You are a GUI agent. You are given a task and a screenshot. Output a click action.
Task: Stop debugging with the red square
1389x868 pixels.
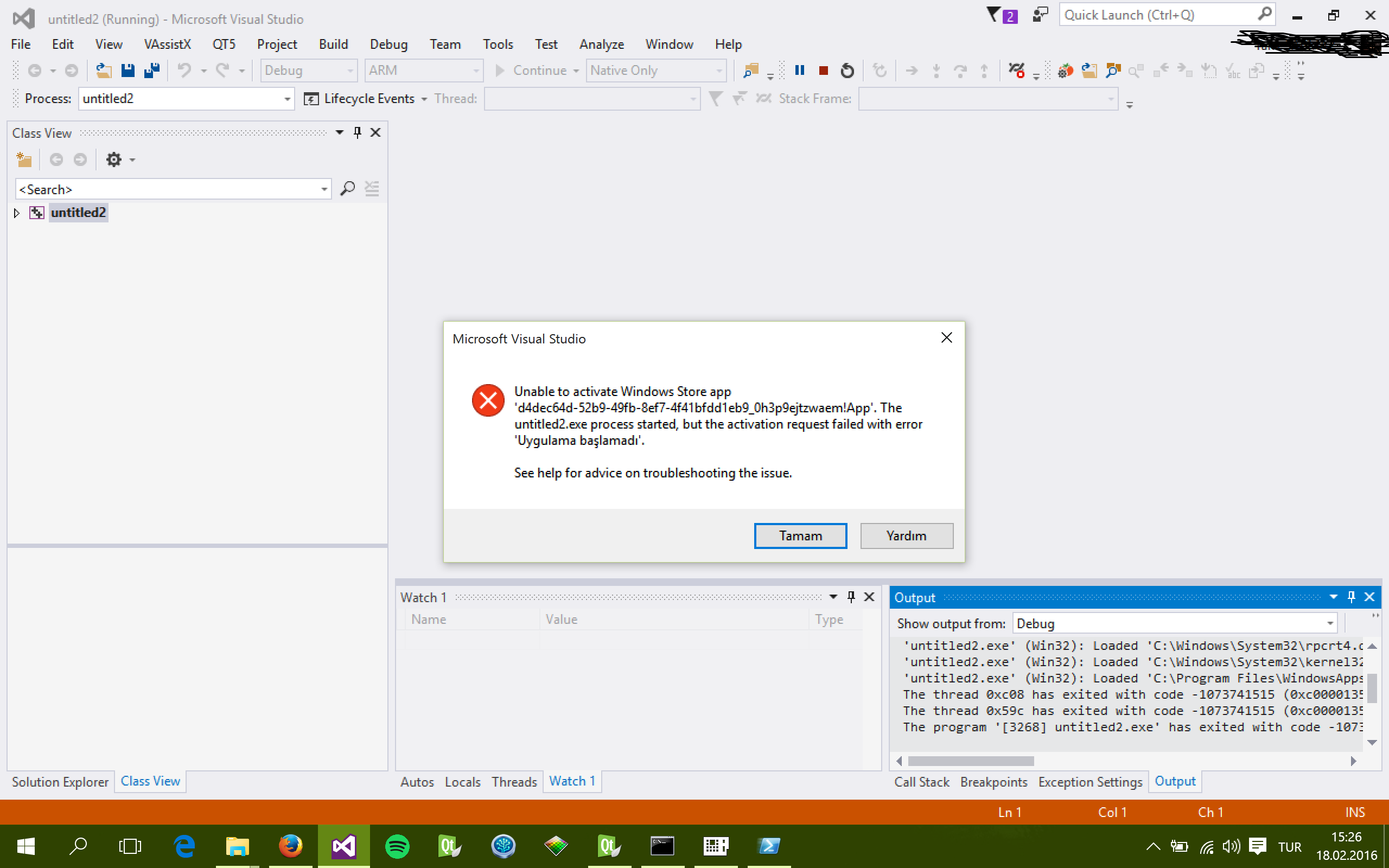coord(823,70)
